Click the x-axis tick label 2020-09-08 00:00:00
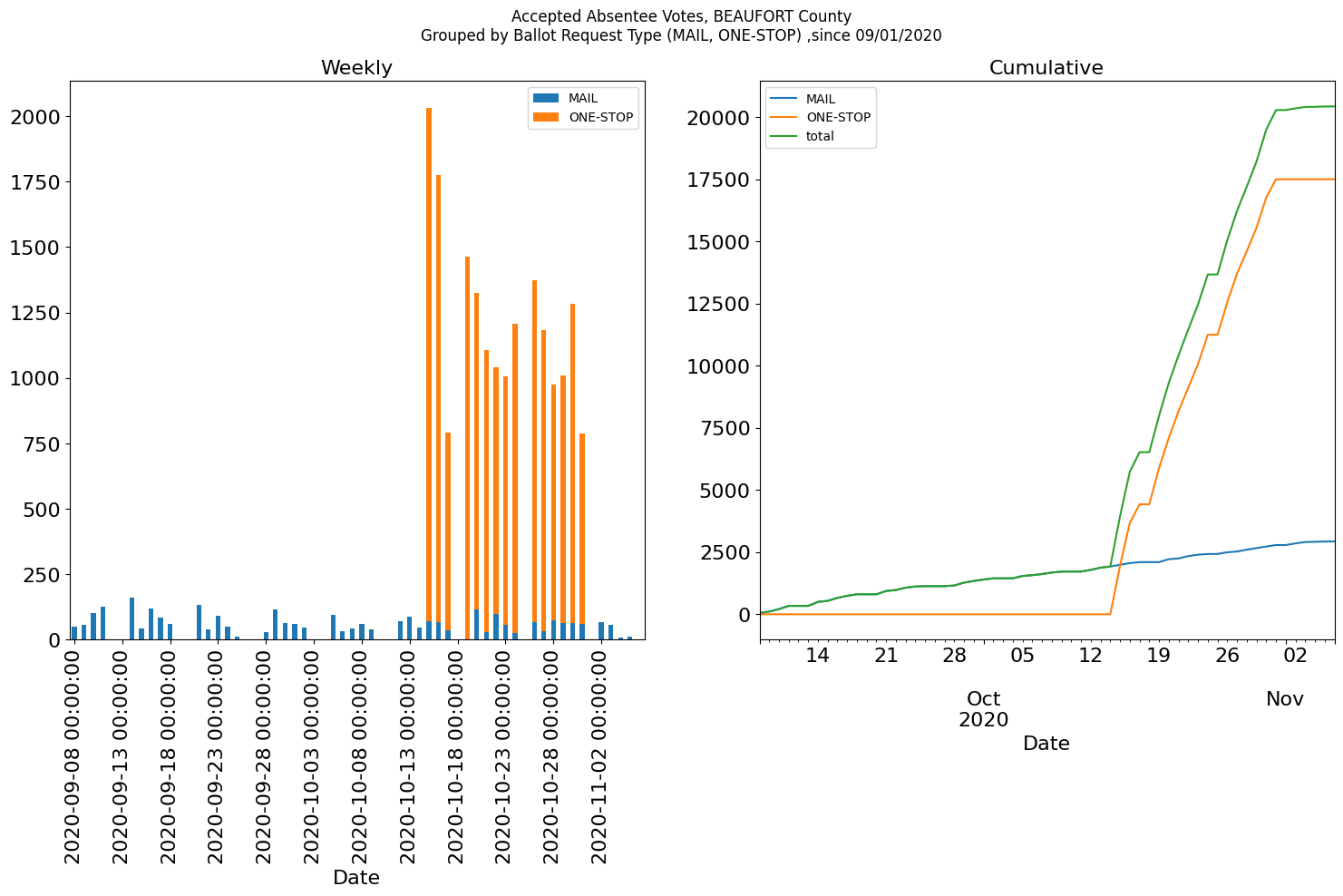 pyautogui.click(x=73, y=755)
